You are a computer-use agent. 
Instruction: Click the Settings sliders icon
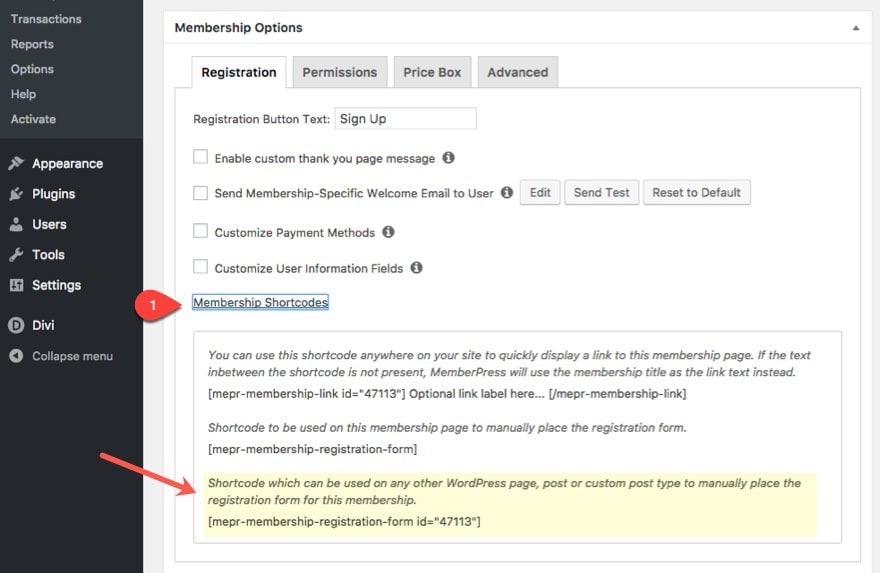coord(16,285)
